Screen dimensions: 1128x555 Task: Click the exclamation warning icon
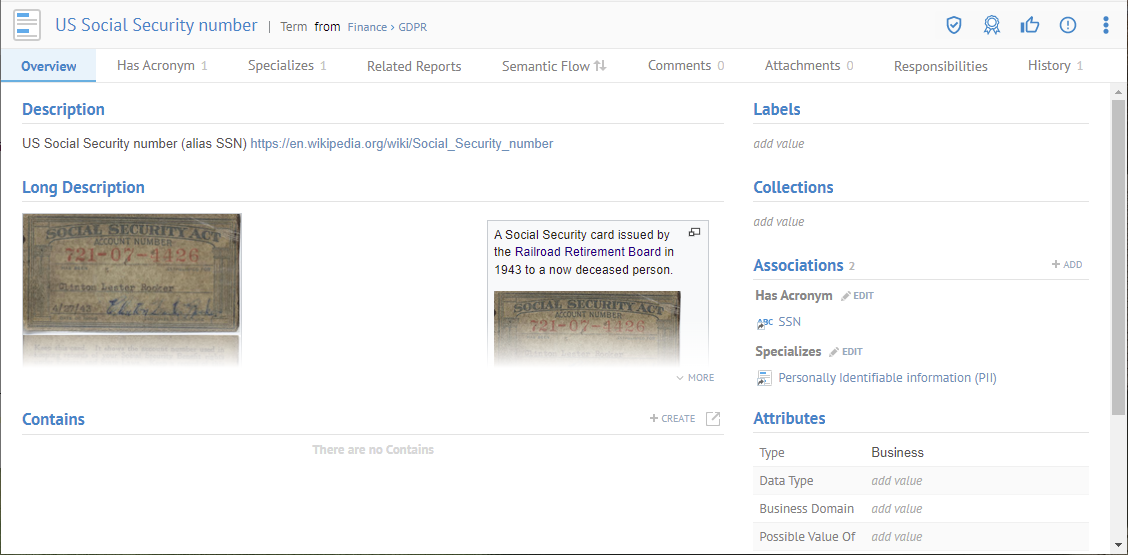(x=1068, y=25)
